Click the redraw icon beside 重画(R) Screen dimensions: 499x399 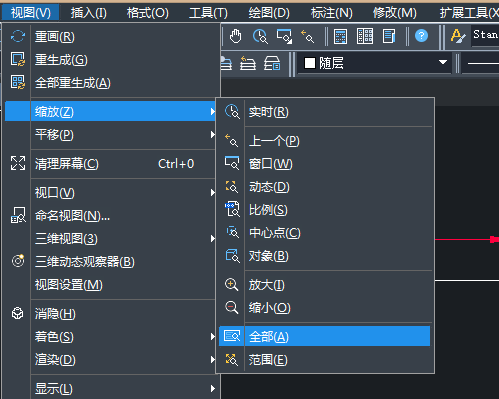coord(18,36)
